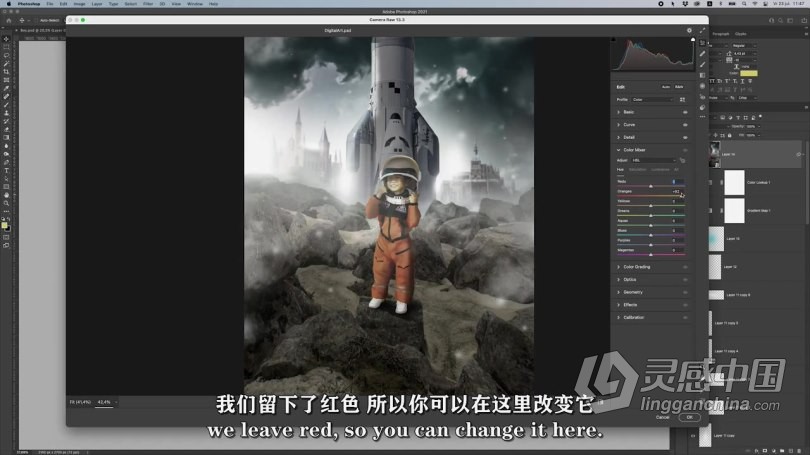The image size is (810, 455).
Task: Select the Crop tool
Action: click(x=6, y=72)
